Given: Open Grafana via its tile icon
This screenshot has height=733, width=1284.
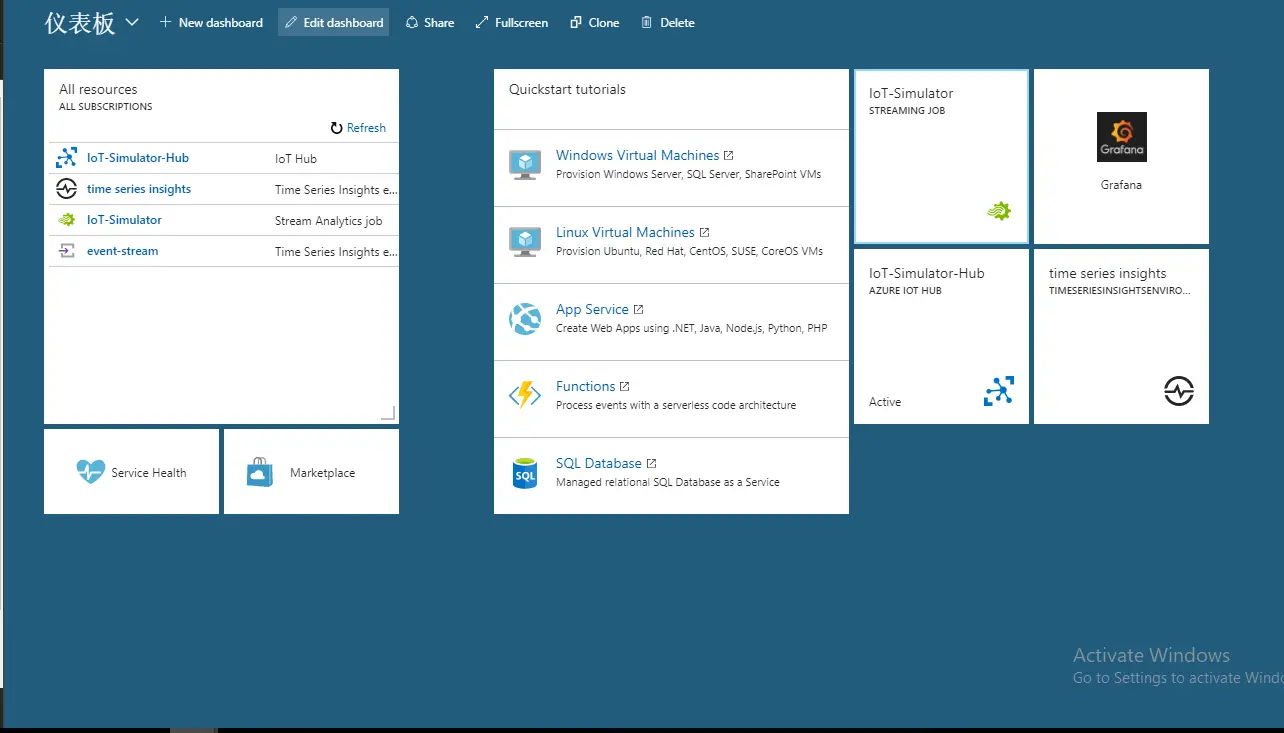Looking at the screenshot, I should click(1121, 137).
